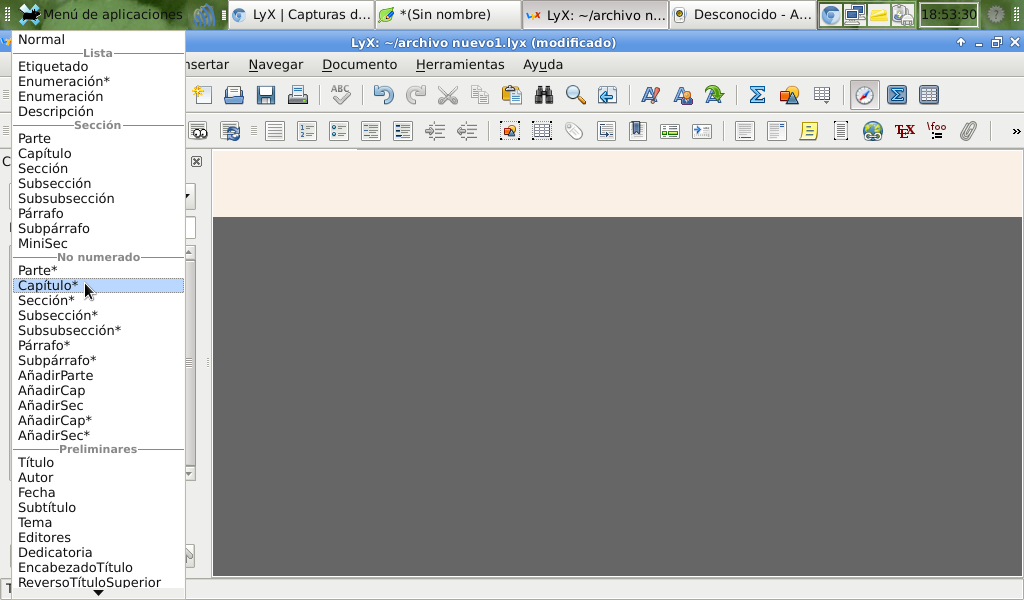1024x600 pixels.
Task: Click the Save document floppy icon
Action: 265,95
